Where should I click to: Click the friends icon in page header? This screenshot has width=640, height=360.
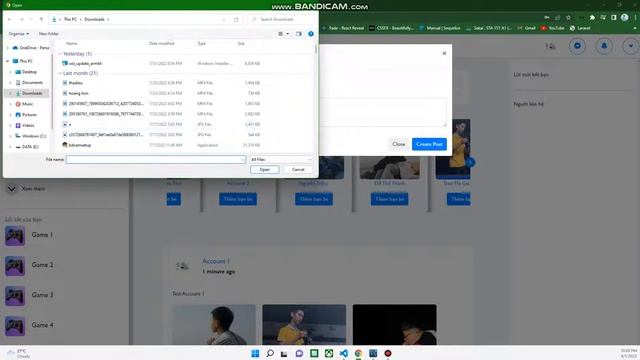click(551, 46)
